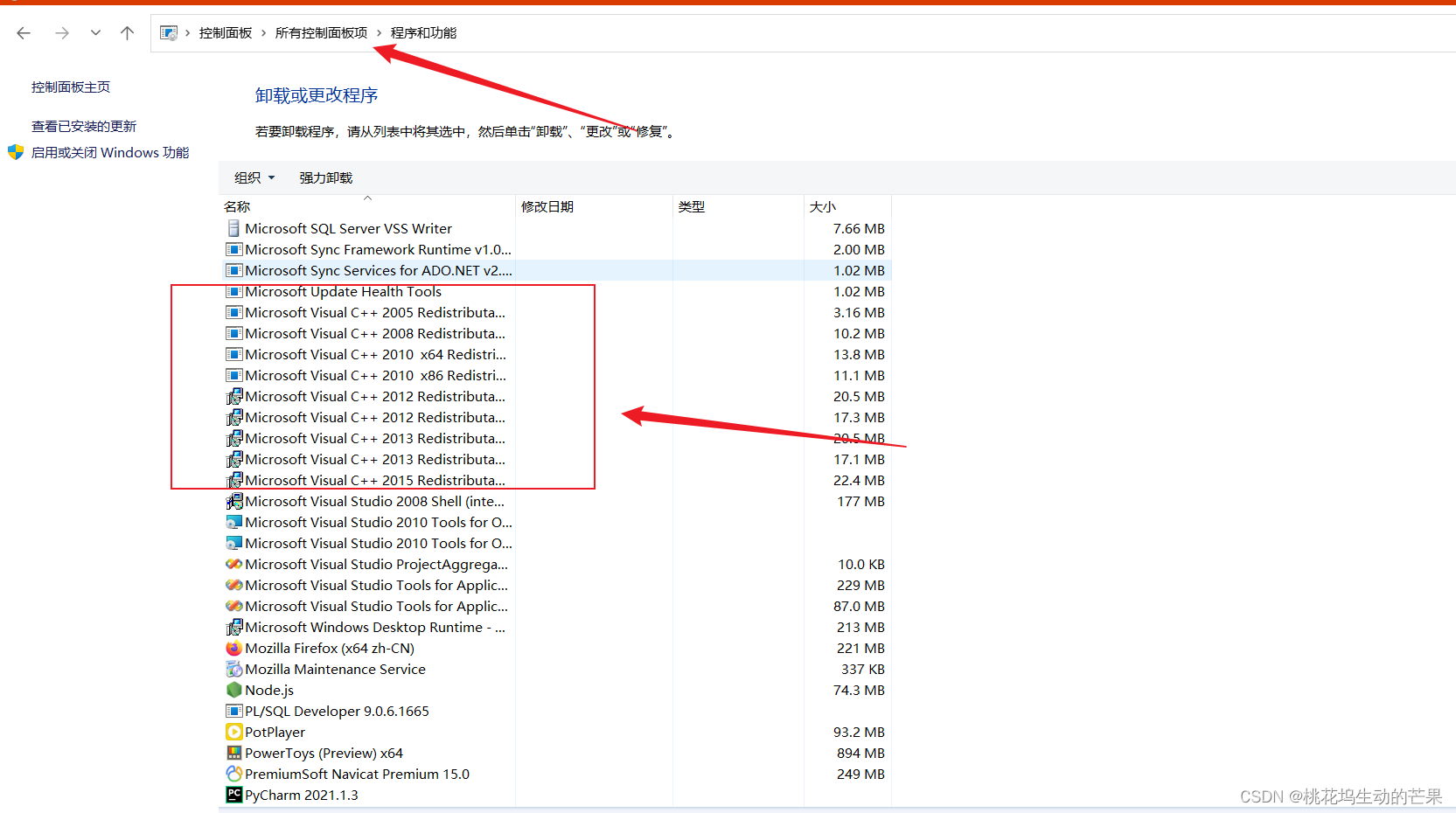Open the 组织 dropdown menu
1456x813 pixels.
(x=254, y=178)
